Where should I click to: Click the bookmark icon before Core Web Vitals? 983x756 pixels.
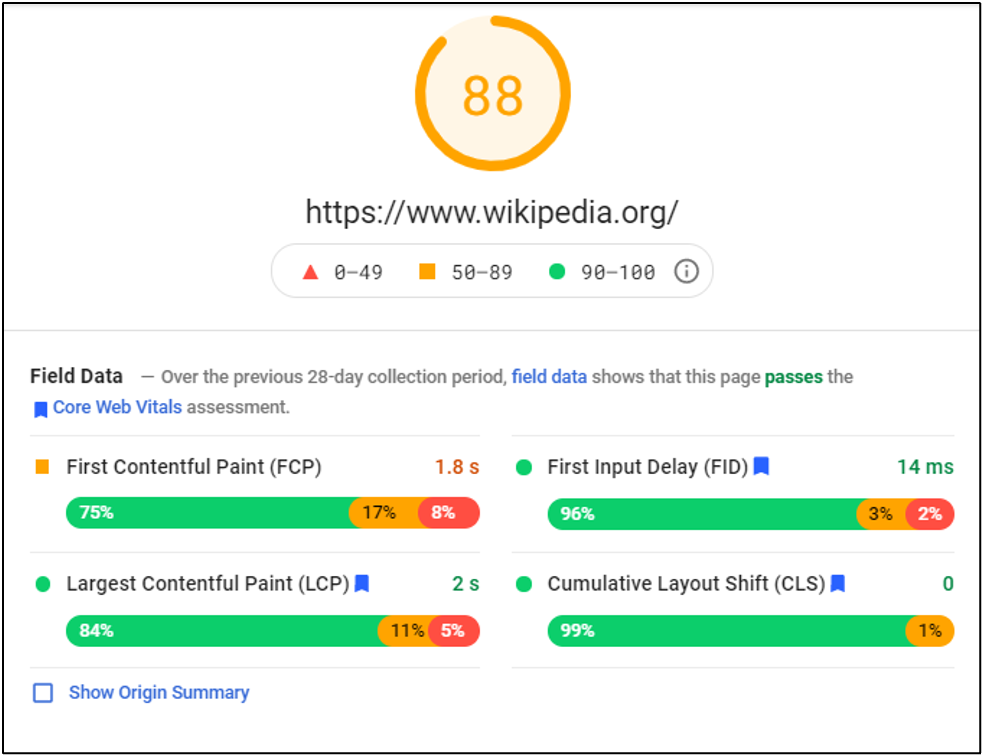pyautogui.click(x=41, y=409)
